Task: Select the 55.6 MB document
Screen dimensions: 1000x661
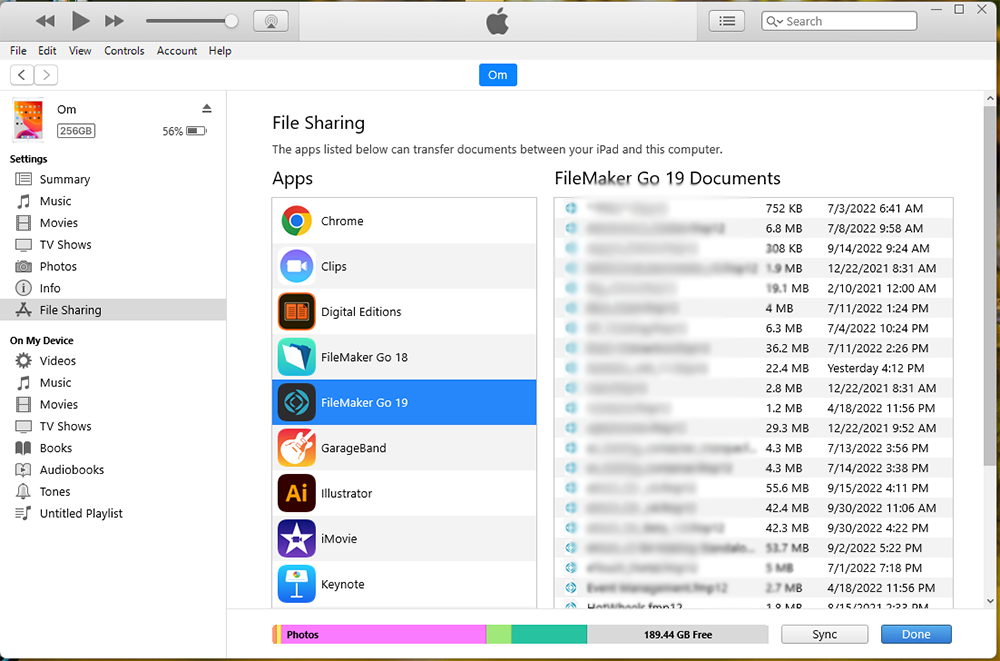Action: click(754, 488)
